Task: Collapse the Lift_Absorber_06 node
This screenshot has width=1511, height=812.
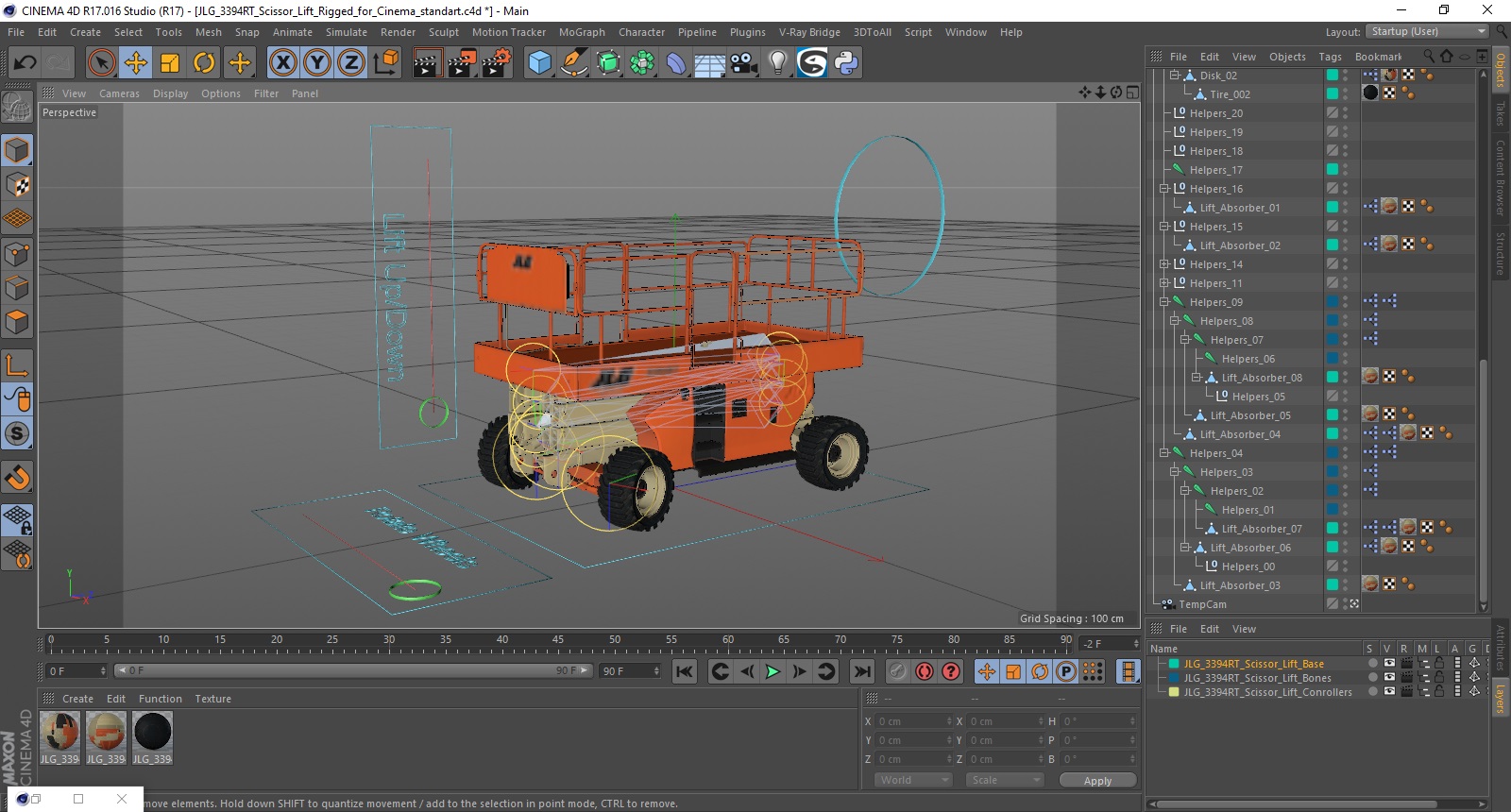Action: pos(1185,548)
